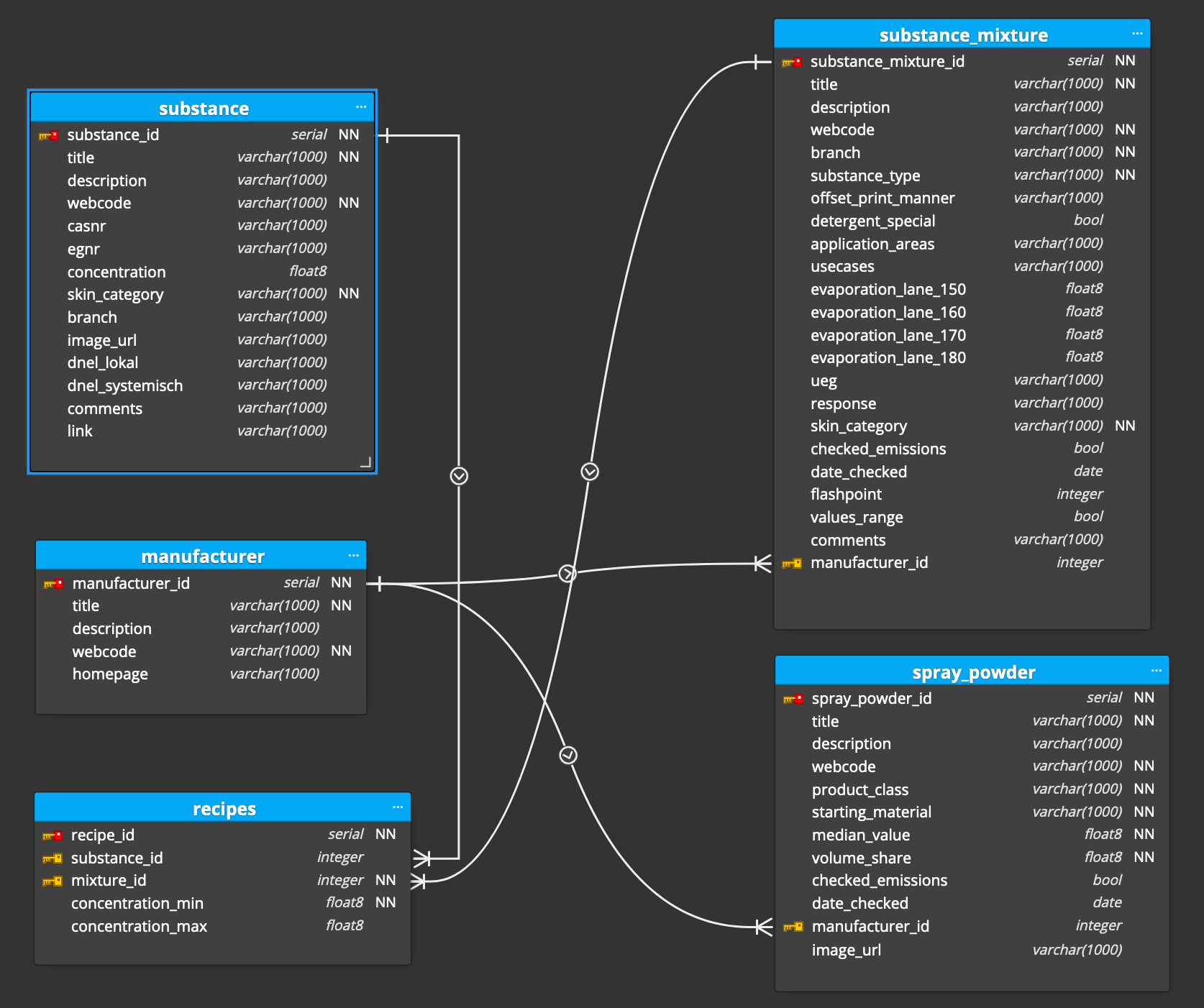
Task: Select the homepage column in manufacturer table
Action: tap(110, 674)
